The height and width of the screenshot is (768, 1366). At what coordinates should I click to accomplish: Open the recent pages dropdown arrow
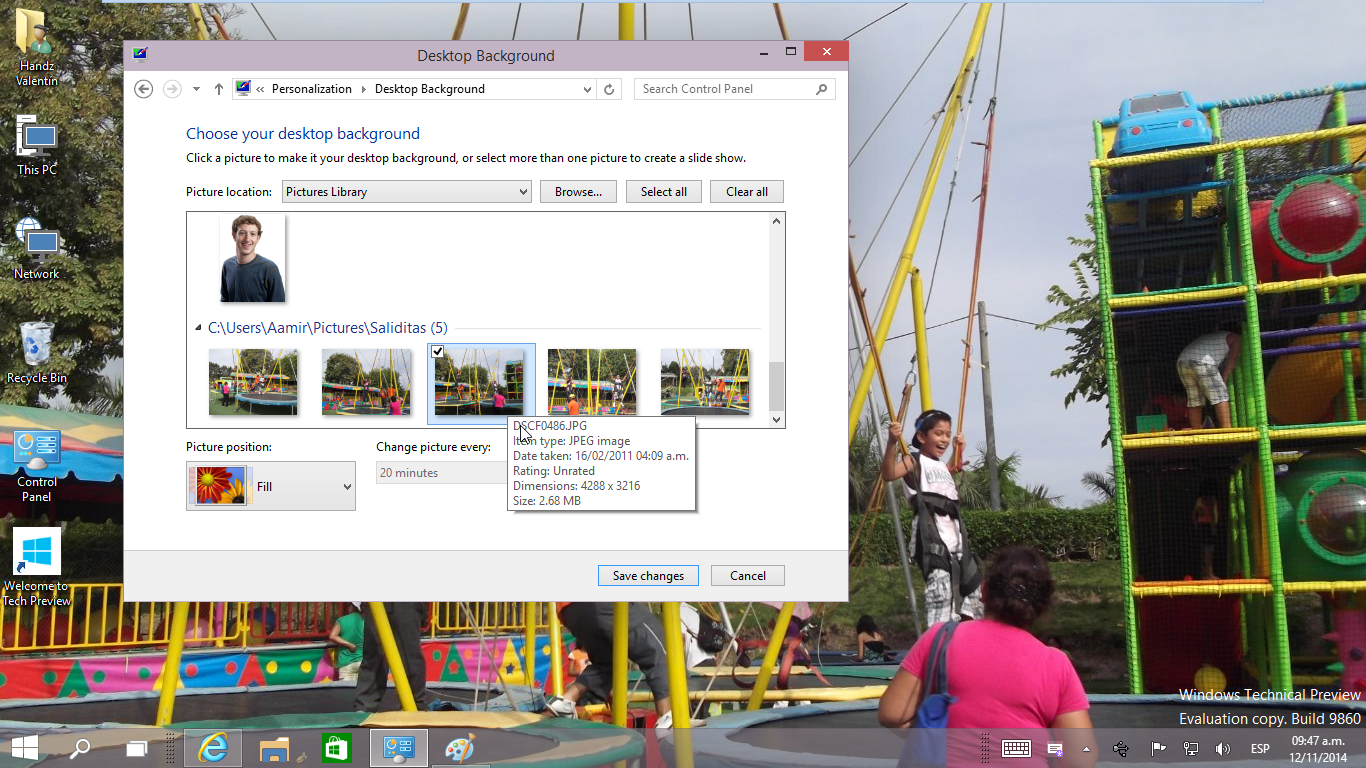196,89
